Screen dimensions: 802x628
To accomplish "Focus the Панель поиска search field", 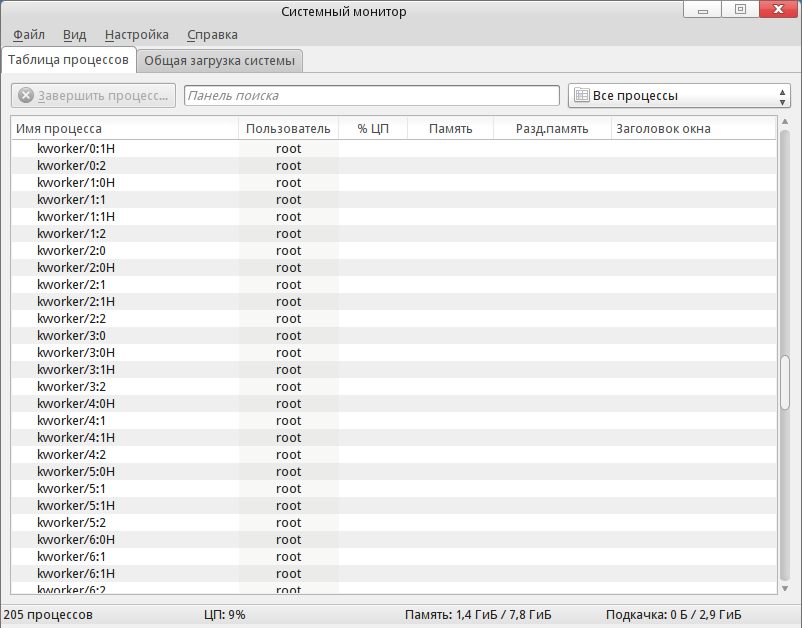I will (x=372, y=96).
